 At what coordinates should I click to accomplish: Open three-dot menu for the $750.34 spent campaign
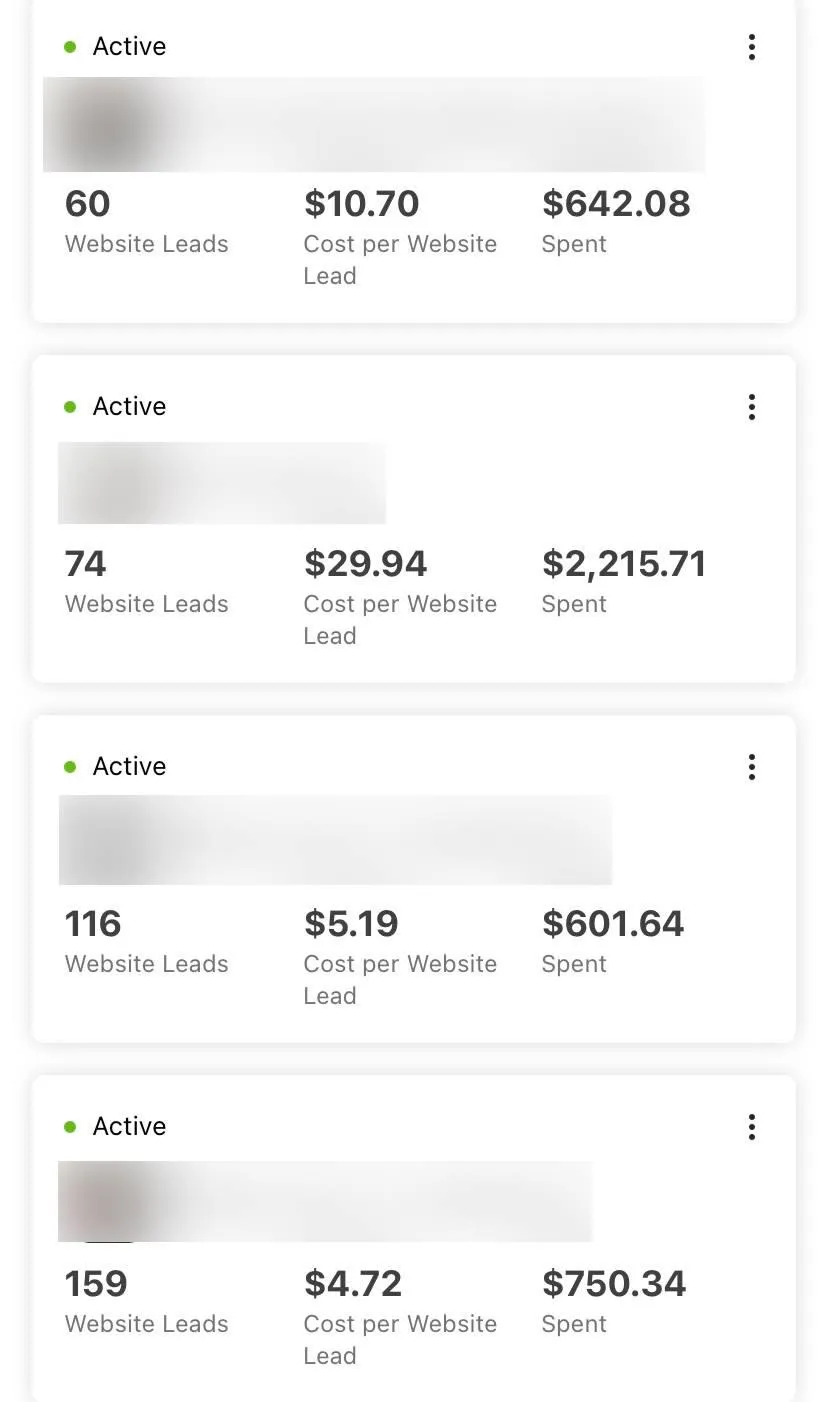pyautogui.click(x=752, y=1127)
